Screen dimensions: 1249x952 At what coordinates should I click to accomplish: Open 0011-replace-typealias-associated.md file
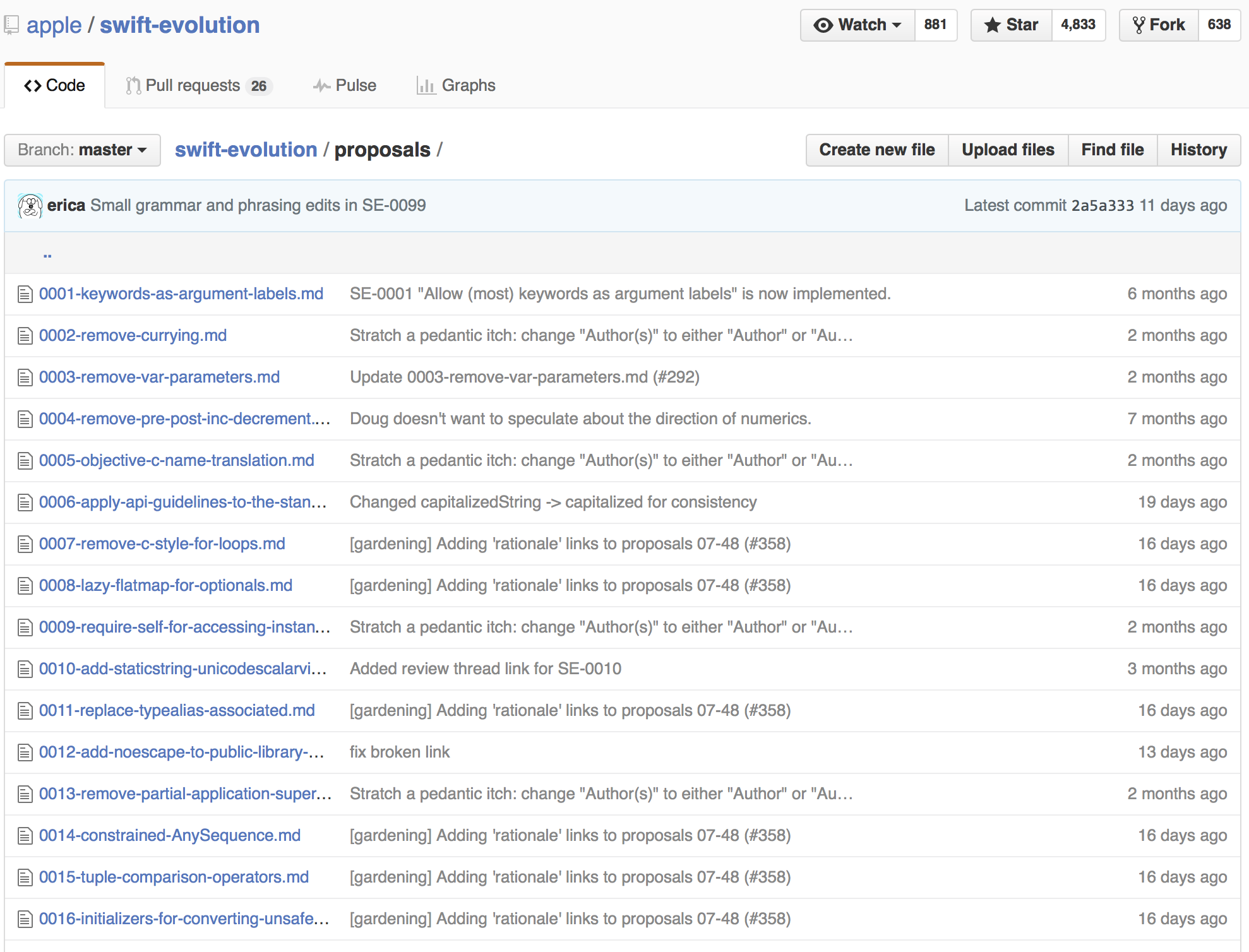[177, 711]
